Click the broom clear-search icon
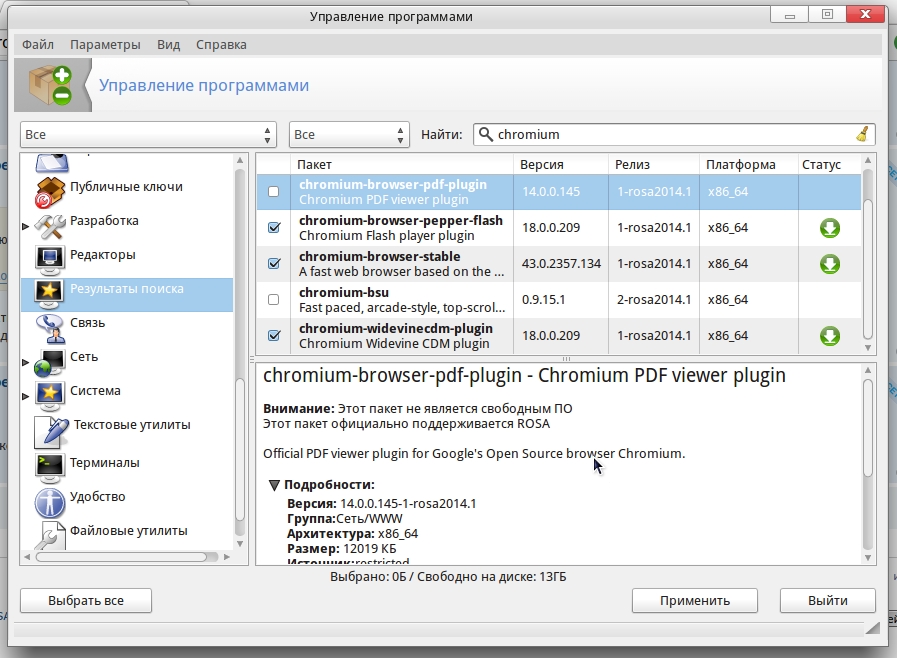This screenshot has width=897, height=658. coord(863,134)
